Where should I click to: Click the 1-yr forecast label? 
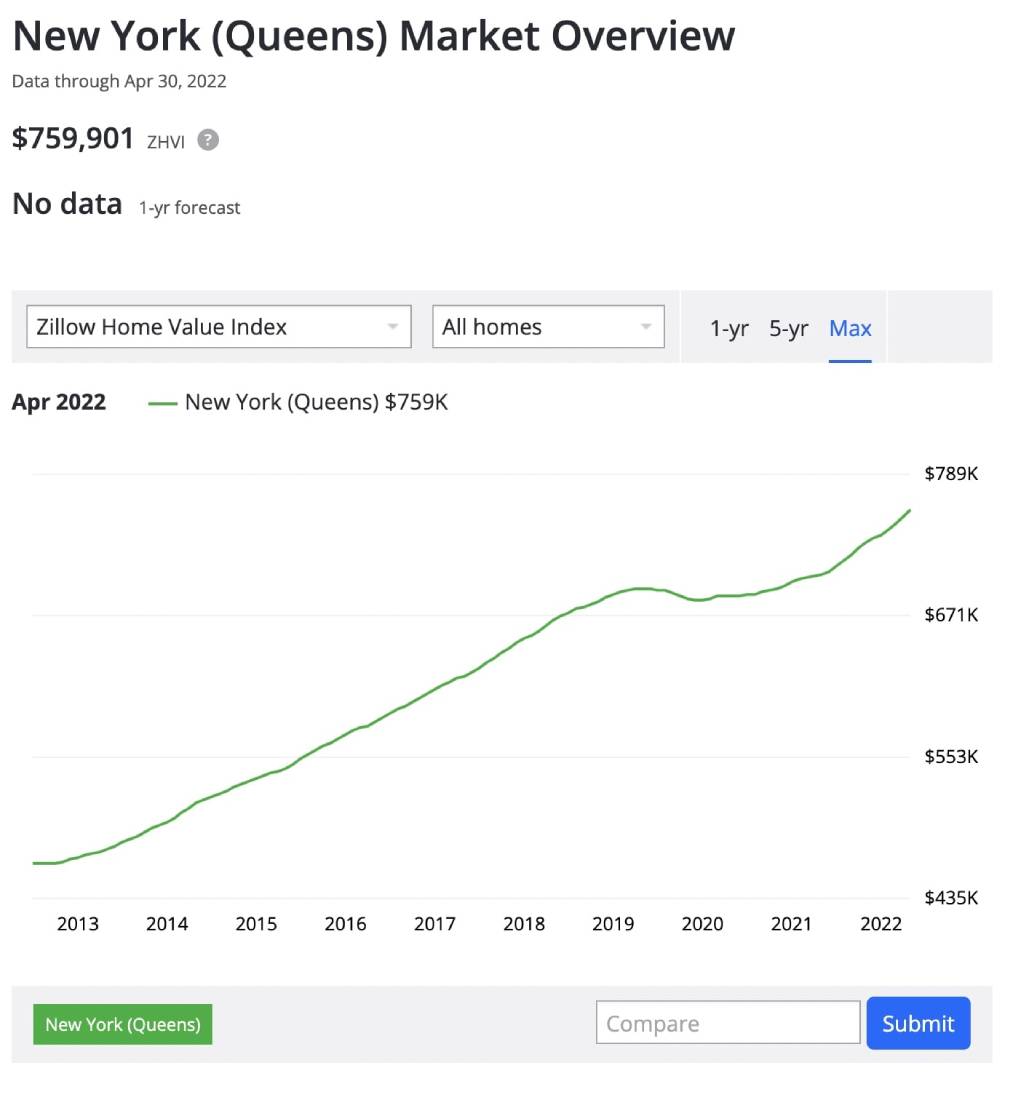(x=190, y=208)
